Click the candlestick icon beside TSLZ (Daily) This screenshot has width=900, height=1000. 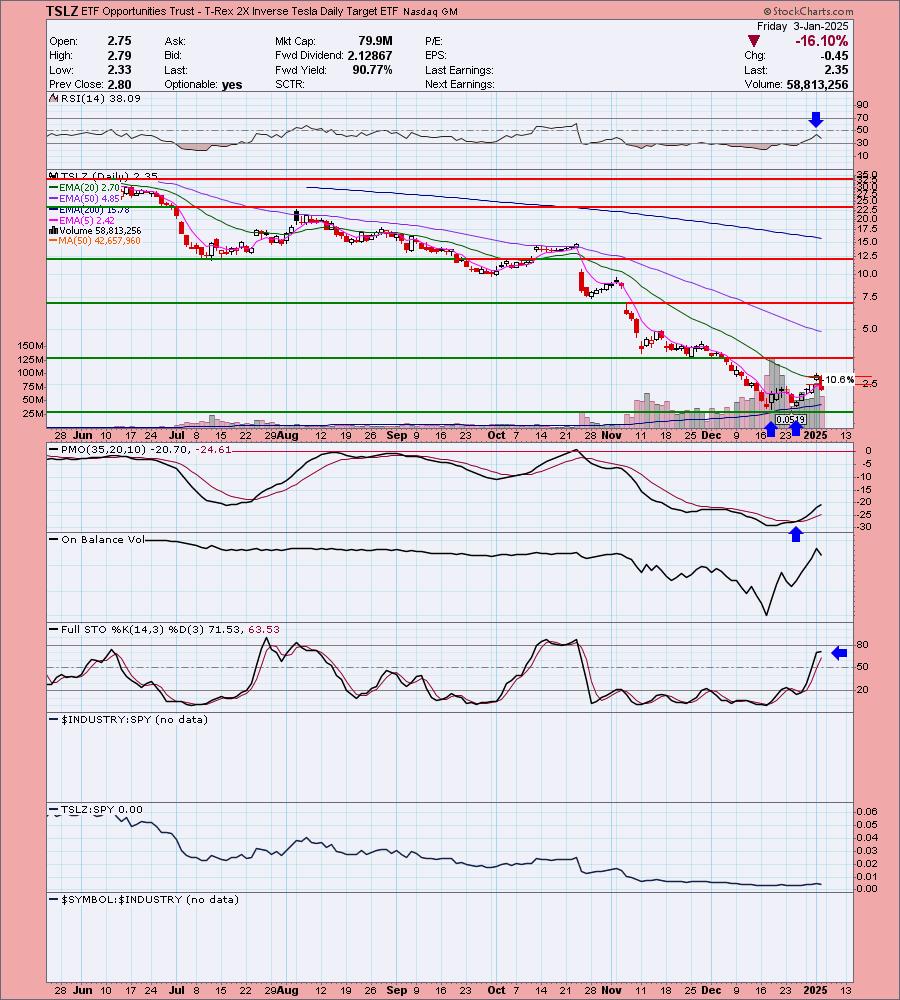(x=54, y=176)
